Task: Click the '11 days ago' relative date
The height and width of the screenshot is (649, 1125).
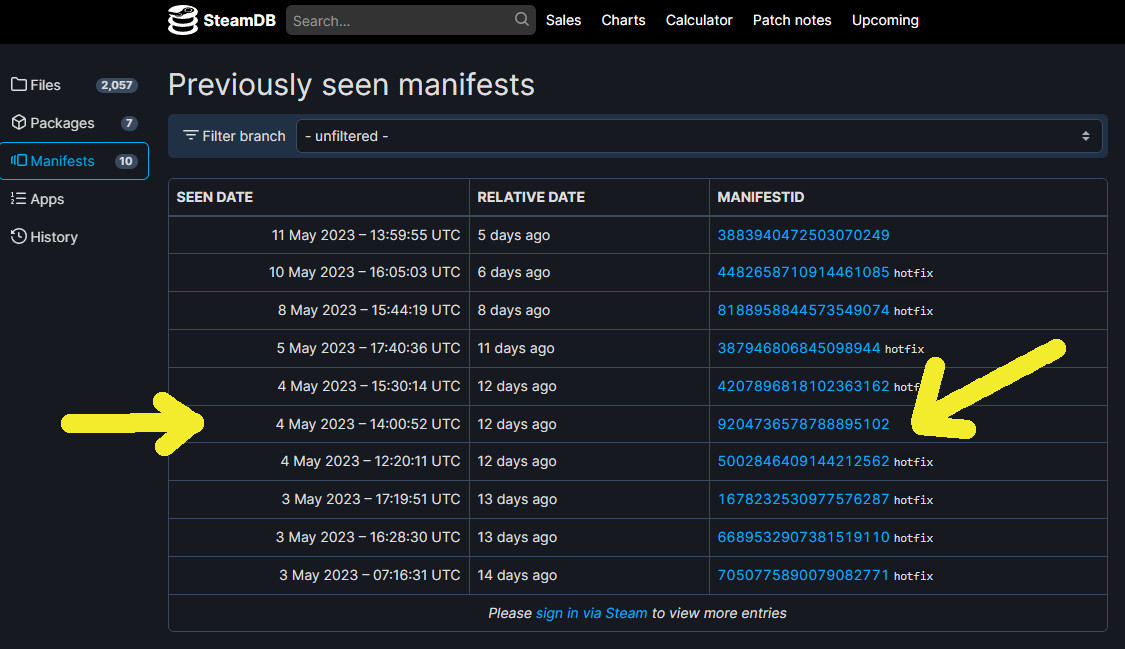Action: point(516,349)
